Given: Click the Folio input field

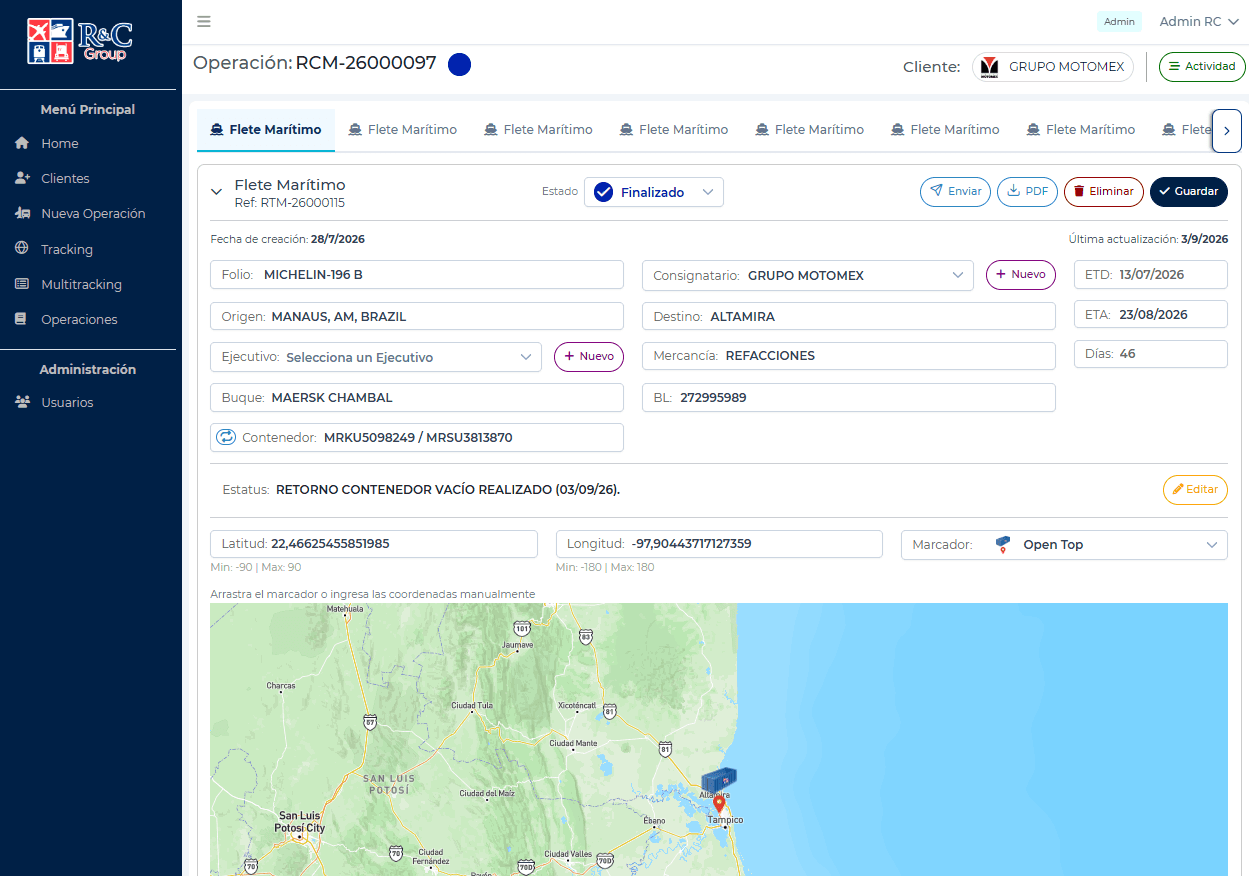Looking at the screenshot, I should [x=417, y=275].
